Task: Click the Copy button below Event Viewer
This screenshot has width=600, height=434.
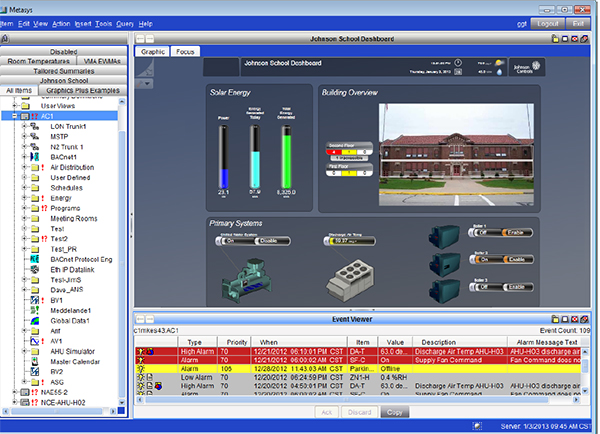Action: (395, 410)
